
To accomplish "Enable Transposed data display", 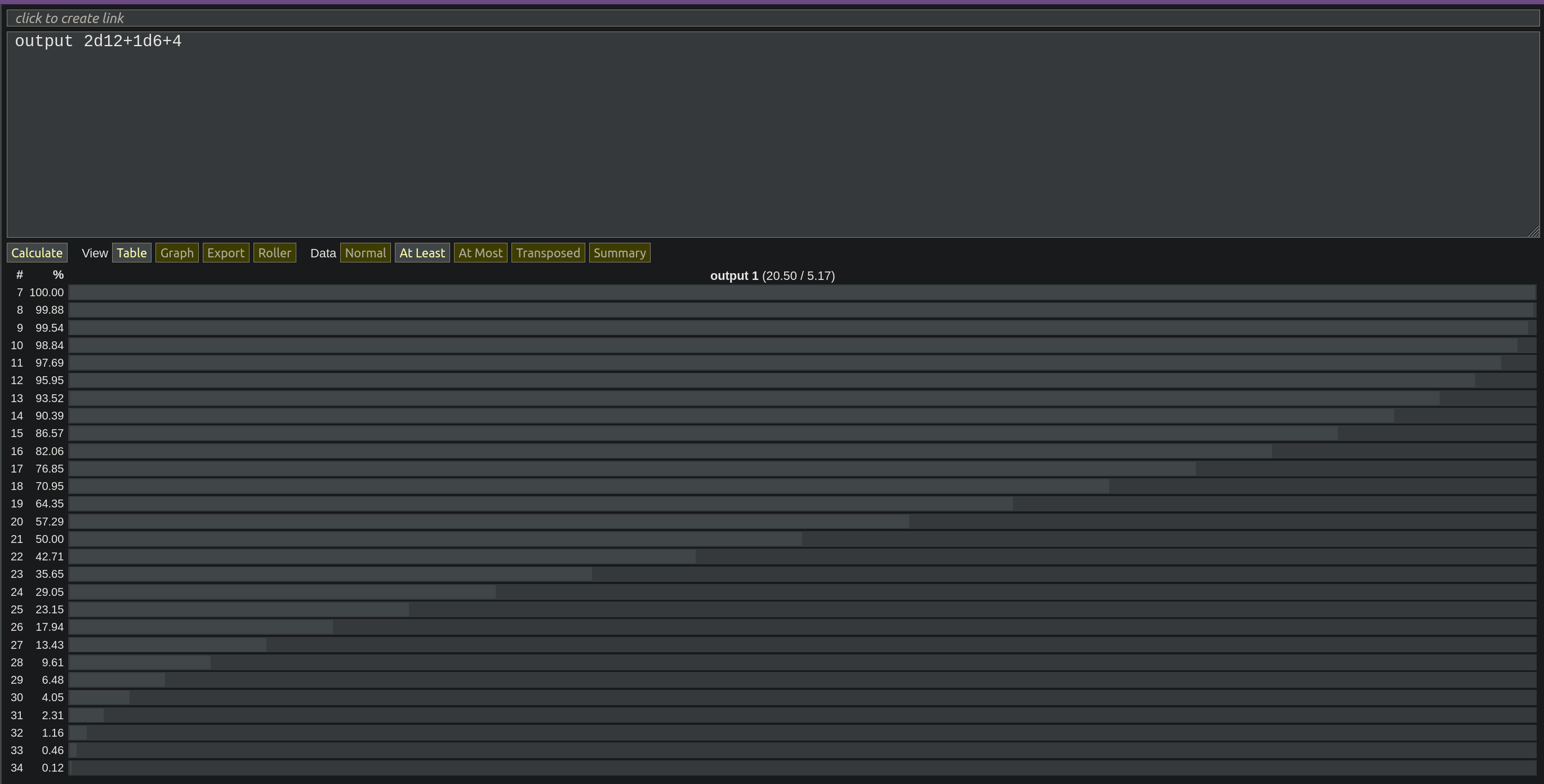I will (x=548, y=253).
